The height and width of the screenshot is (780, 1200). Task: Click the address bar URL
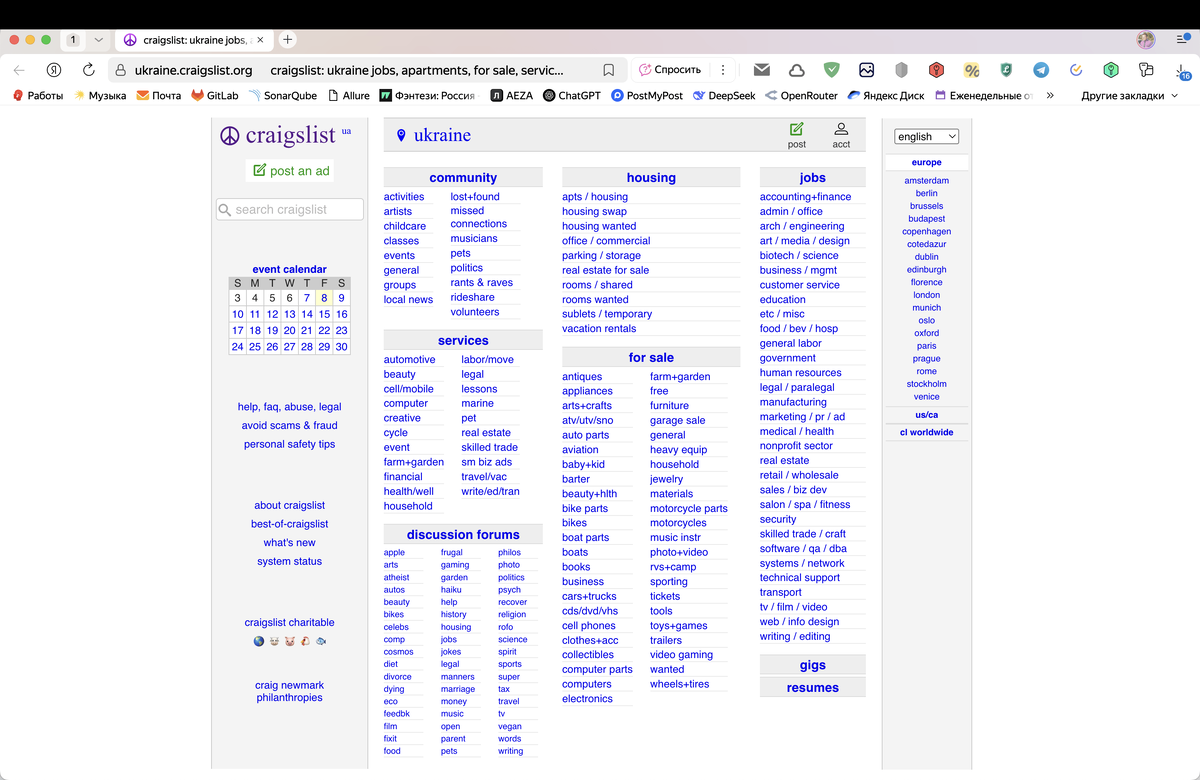[194, 70]
